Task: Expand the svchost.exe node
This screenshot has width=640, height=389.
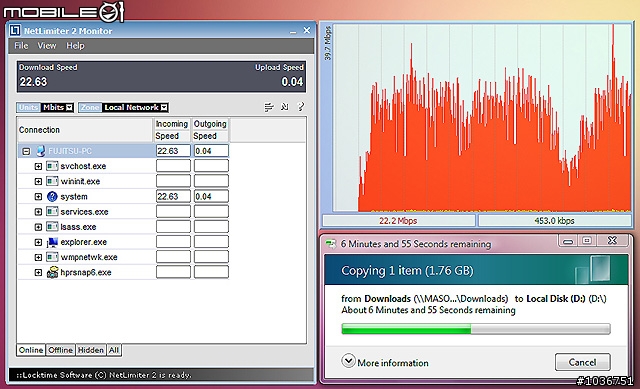Action: 38,167
